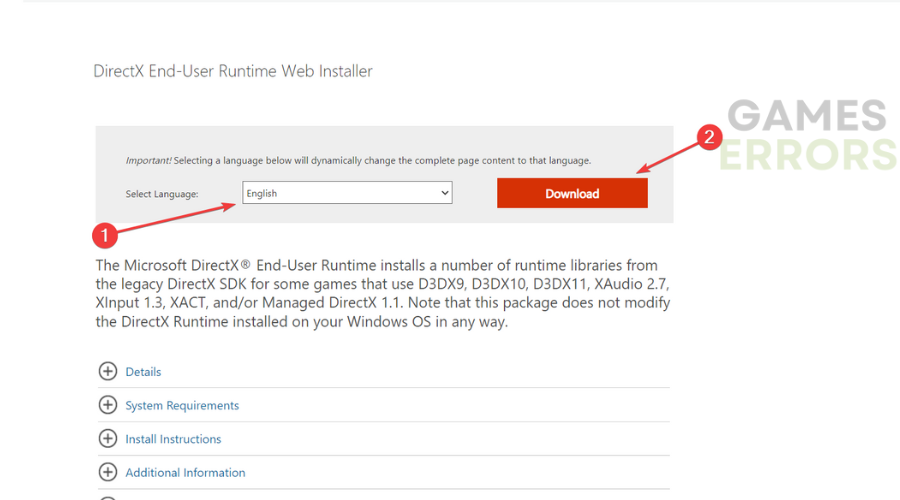Click the 'Important!' language notice text
900x500 pixels.
358,161
